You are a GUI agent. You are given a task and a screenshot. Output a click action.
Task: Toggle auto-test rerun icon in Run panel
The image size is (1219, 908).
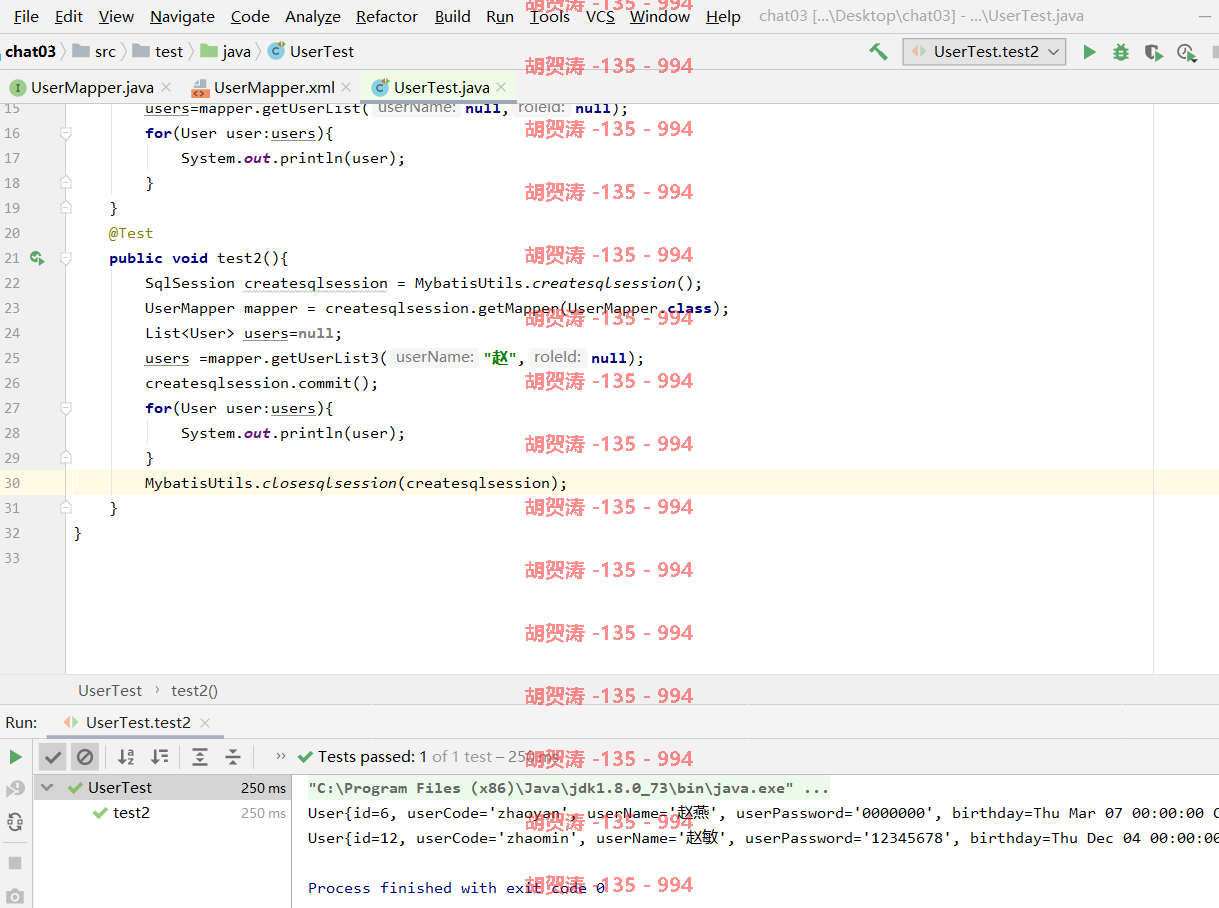tap(15, 822)
